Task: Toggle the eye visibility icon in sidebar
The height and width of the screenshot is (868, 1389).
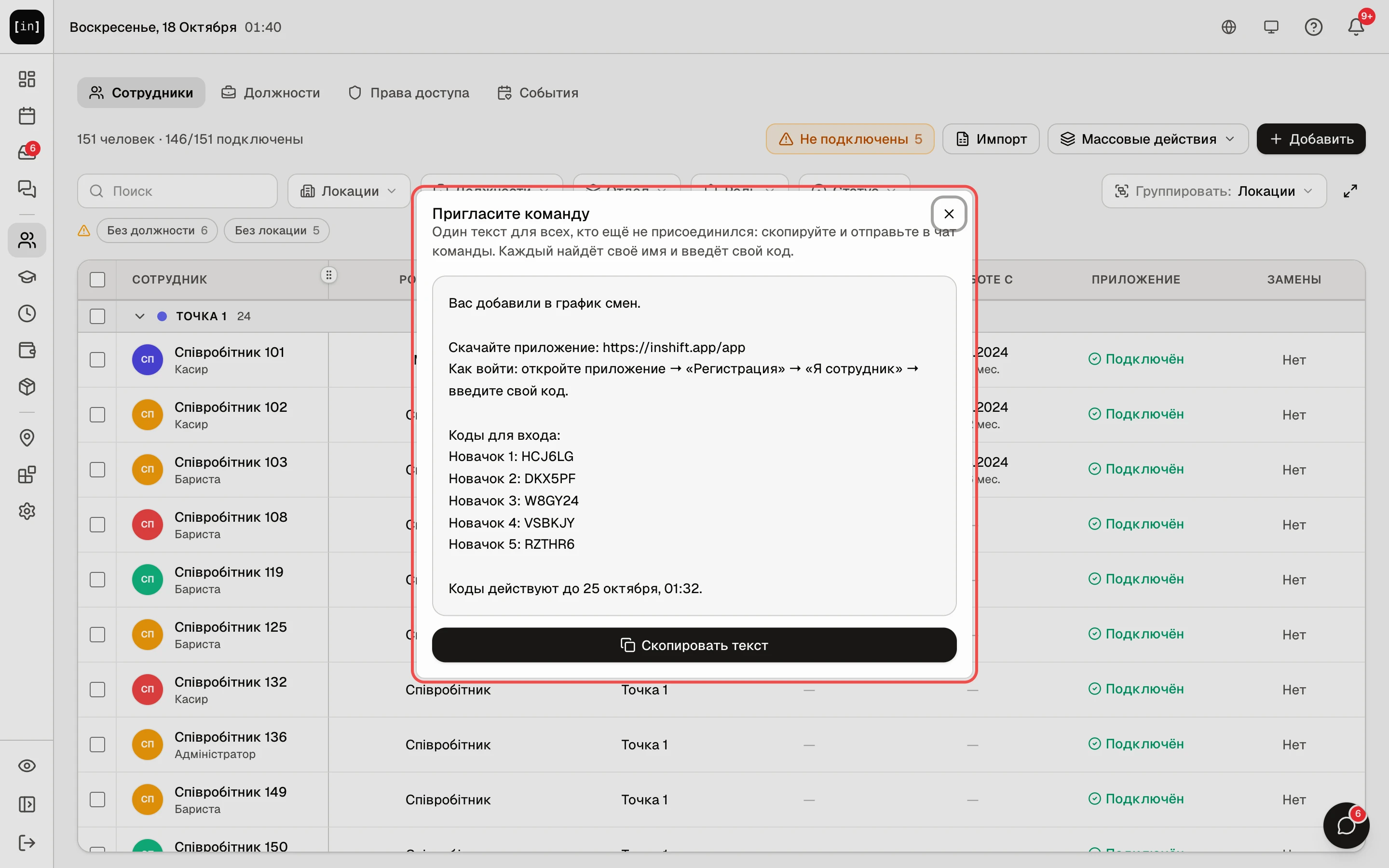Action: pos(27,766)
